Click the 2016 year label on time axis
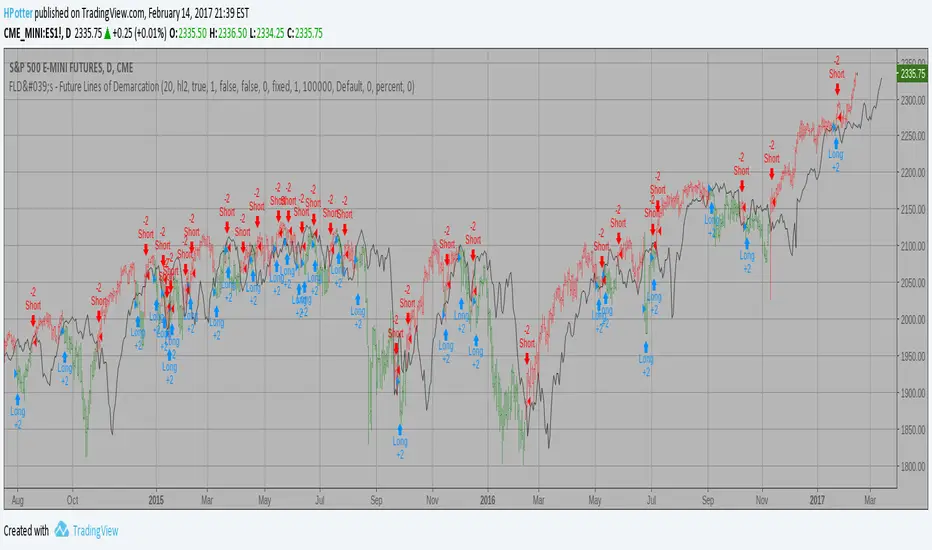The image size is (932, 550). click(x=487, y=500)
